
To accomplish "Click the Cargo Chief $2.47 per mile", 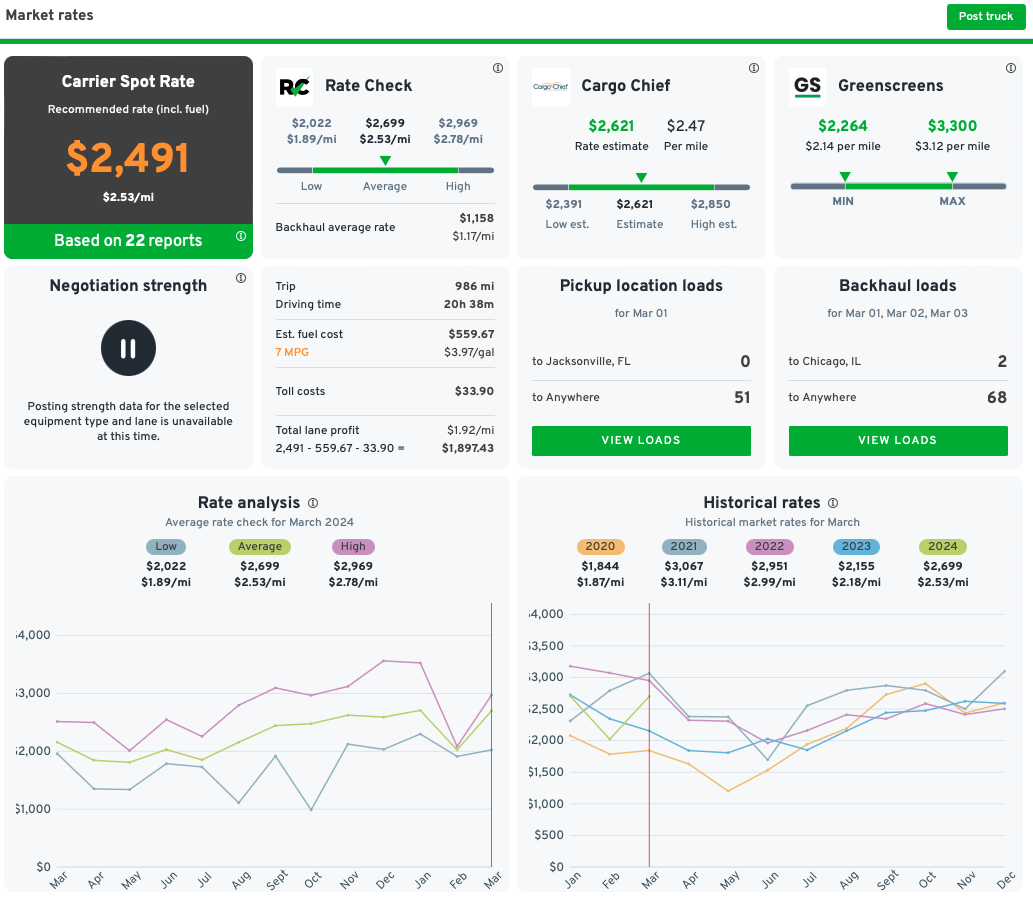I will coord(686,126).
